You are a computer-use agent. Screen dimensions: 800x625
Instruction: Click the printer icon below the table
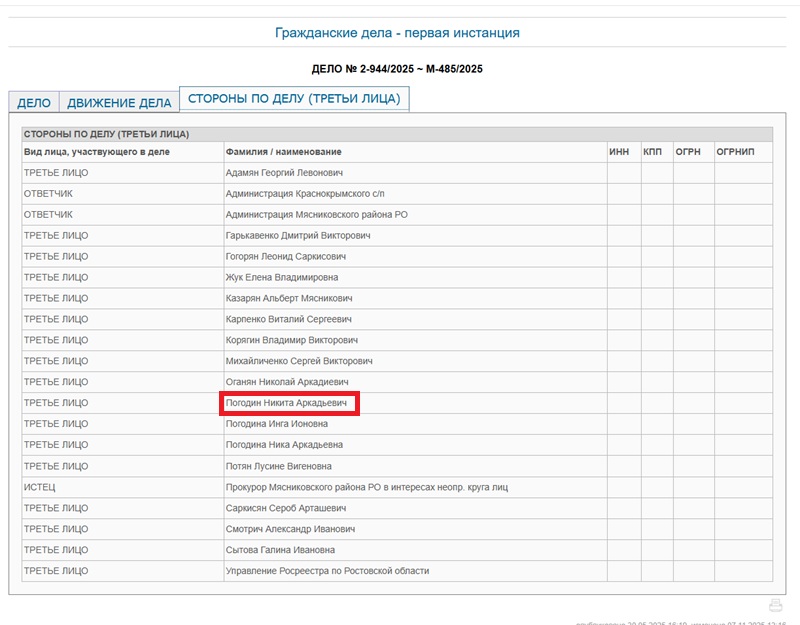[x=774, y=605]
